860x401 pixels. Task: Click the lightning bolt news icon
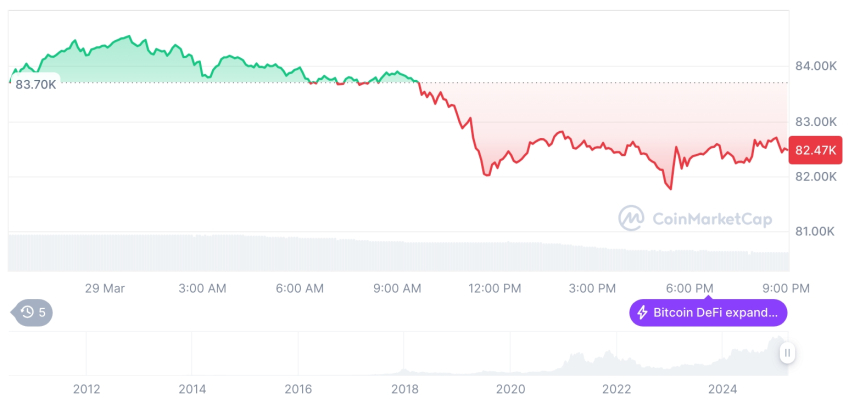coord(641,313)
